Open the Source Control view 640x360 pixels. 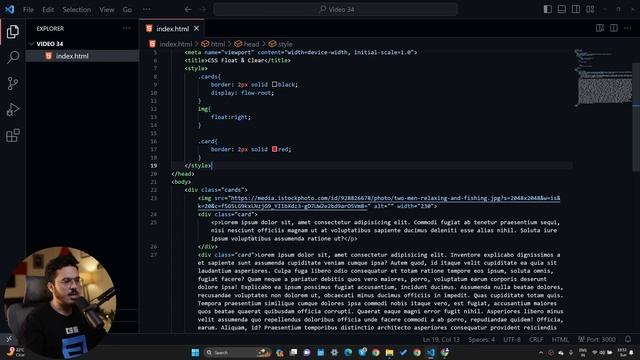pyautogui.click(x=13, y=83)
